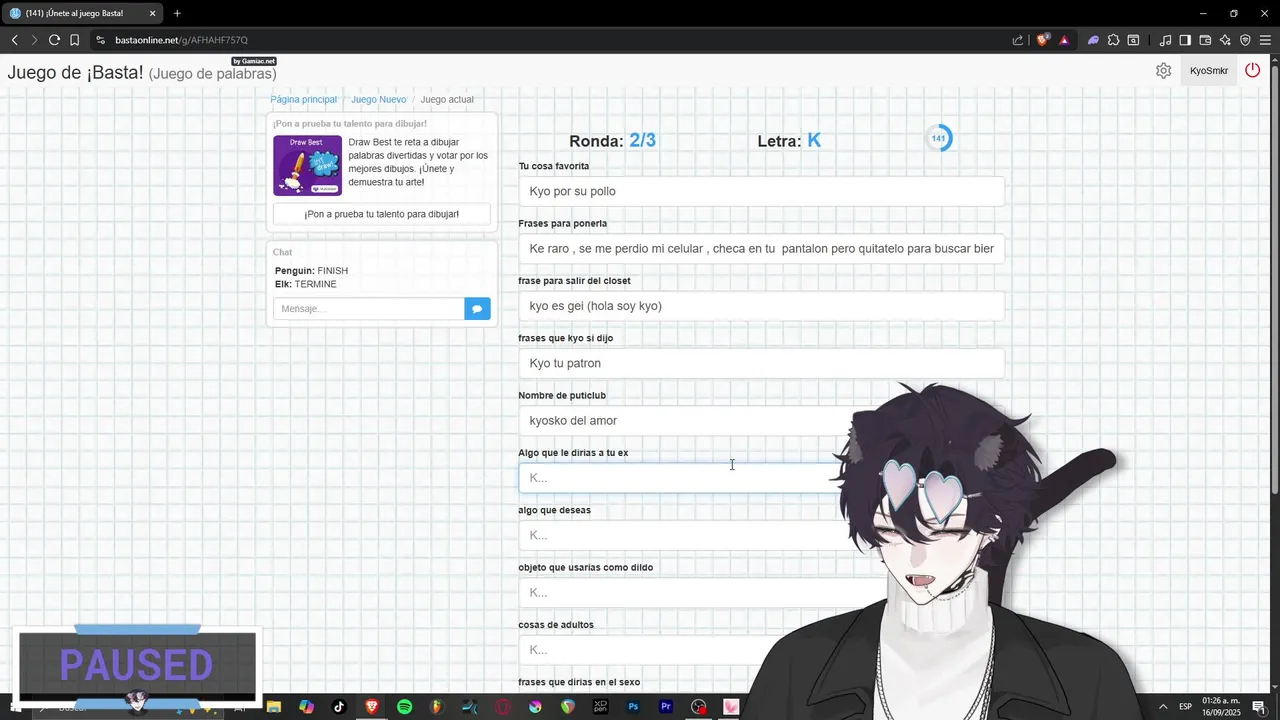This screenshot has height=720, width=1280.
Task: Open Spotify from the taskbar
Action: coord(404,706)
